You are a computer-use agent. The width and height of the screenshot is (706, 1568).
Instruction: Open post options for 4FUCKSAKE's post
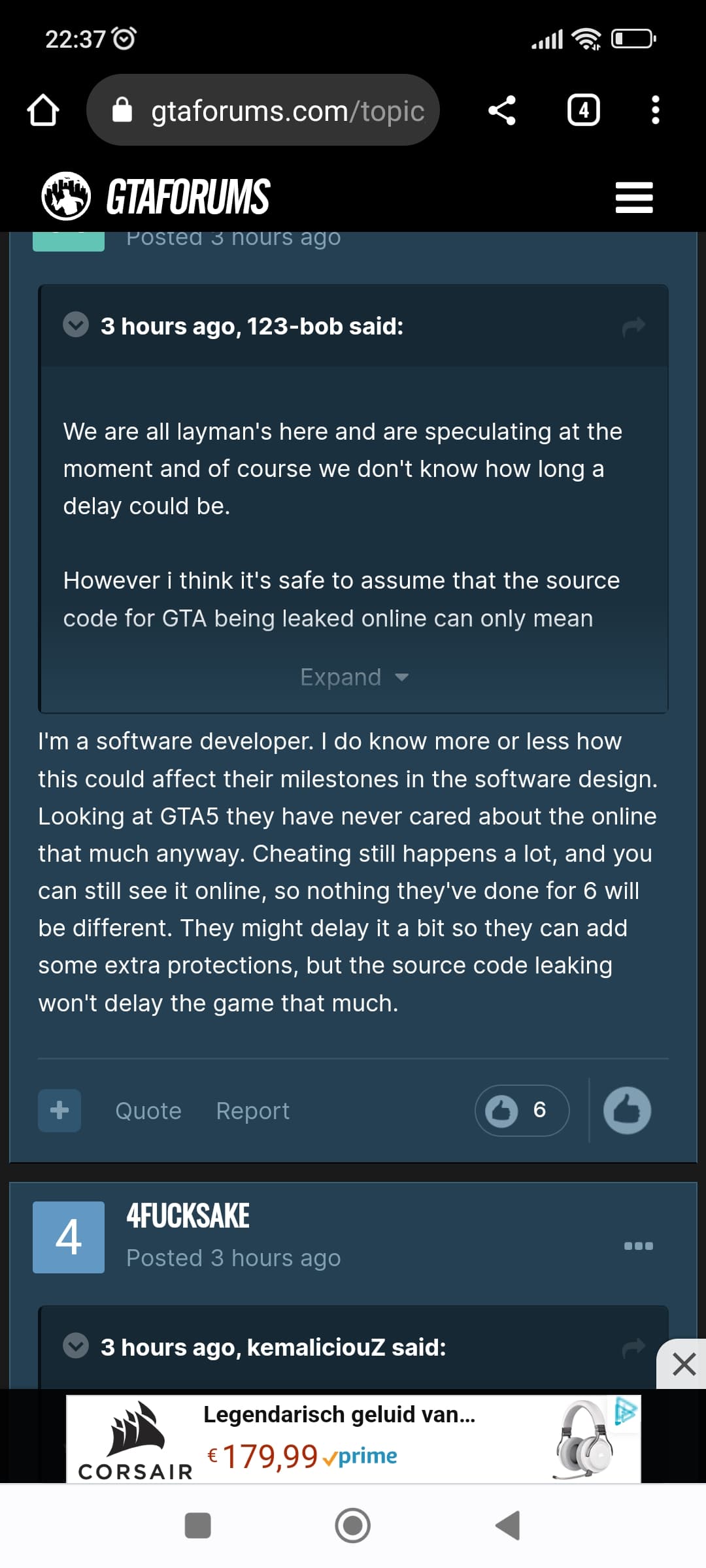[x=638, y=1245]
